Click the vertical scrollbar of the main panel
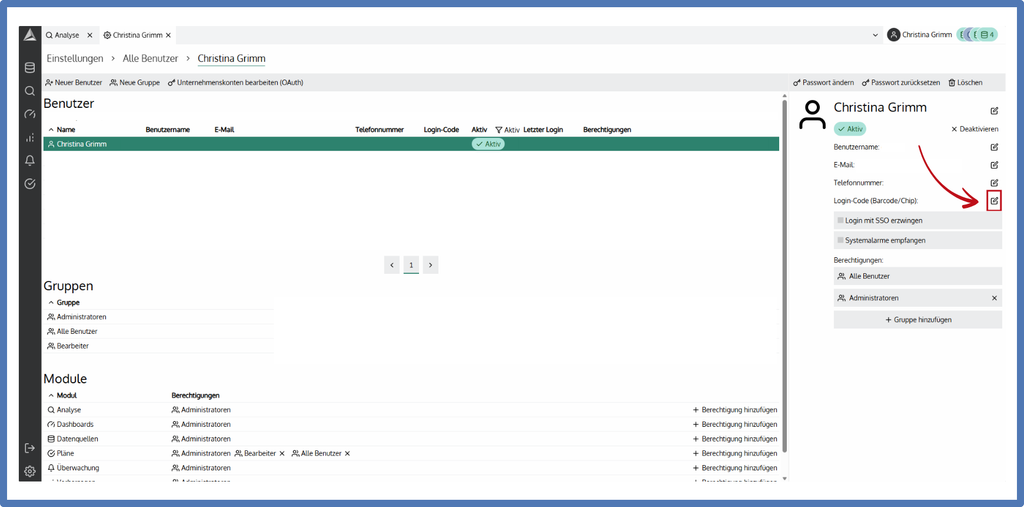This screenshot has height=507, width=1024. (784, 274)
